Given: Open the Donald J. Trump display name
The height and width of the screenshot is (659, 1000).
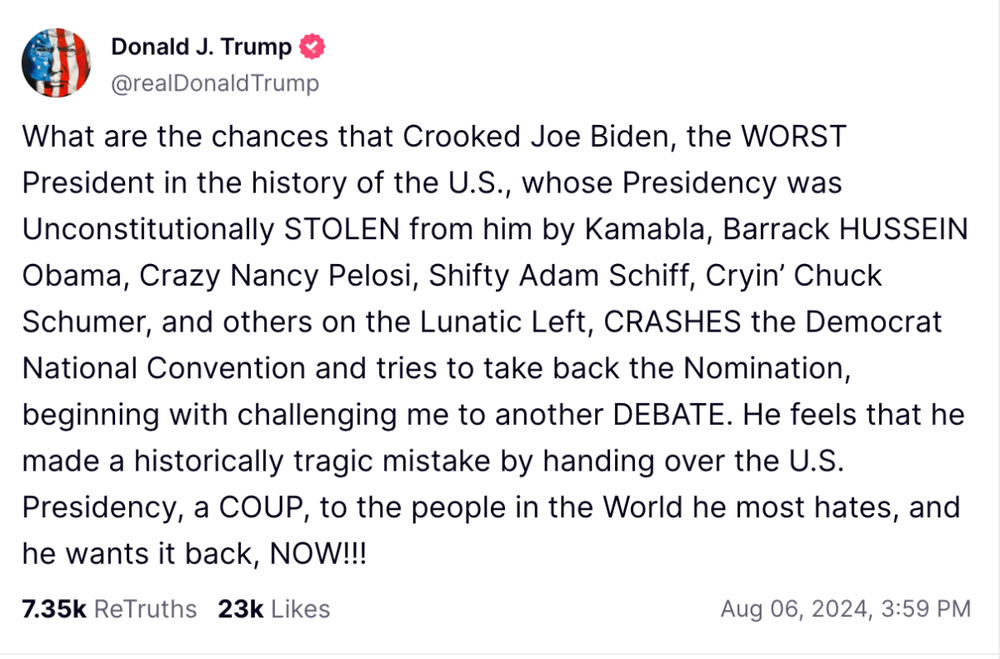Looking at the screenshot, I should pyautogui.click(x=201, y=47).
